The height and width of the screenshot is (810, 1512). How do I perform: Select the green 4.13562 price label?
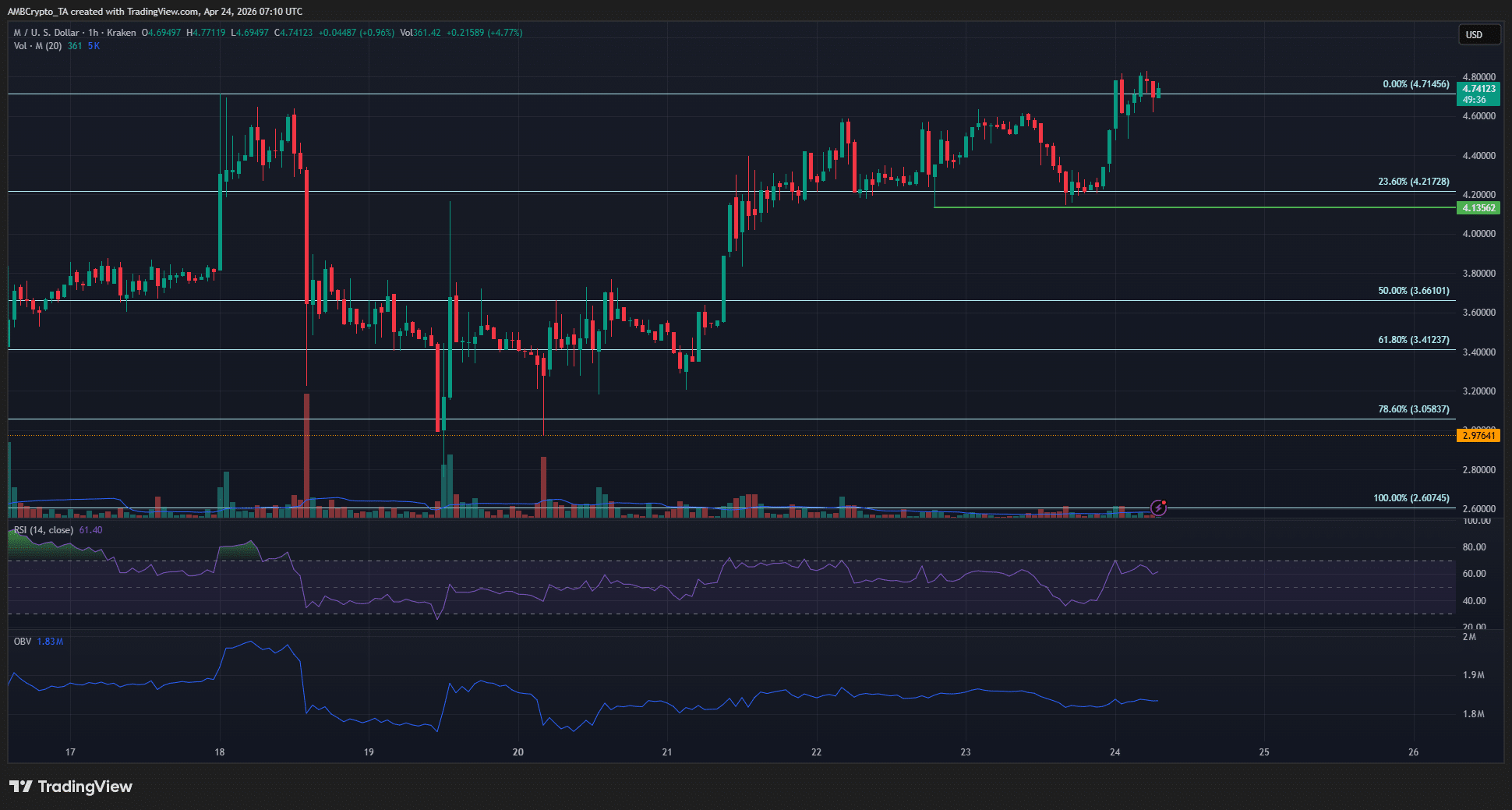[1478, 208]
